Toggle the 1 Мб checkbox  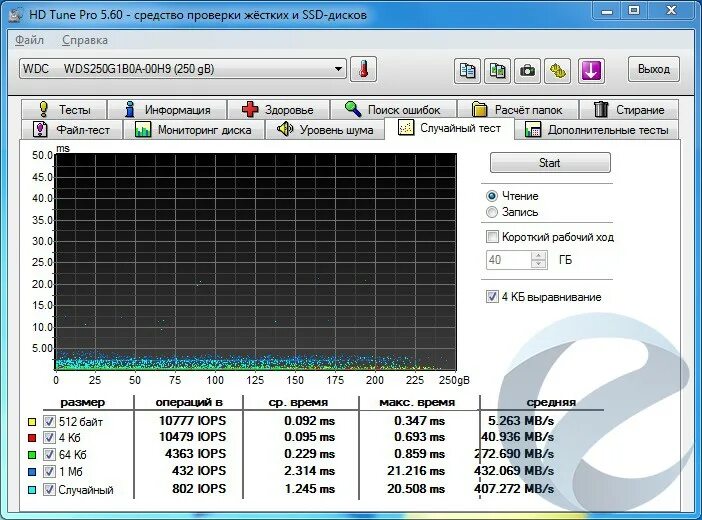coord(49,472)
